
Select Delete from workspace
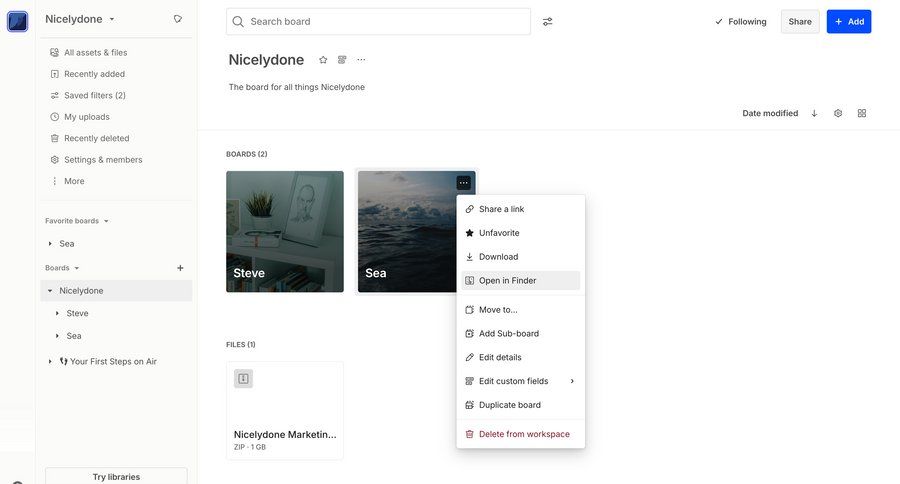click(521, 434)
